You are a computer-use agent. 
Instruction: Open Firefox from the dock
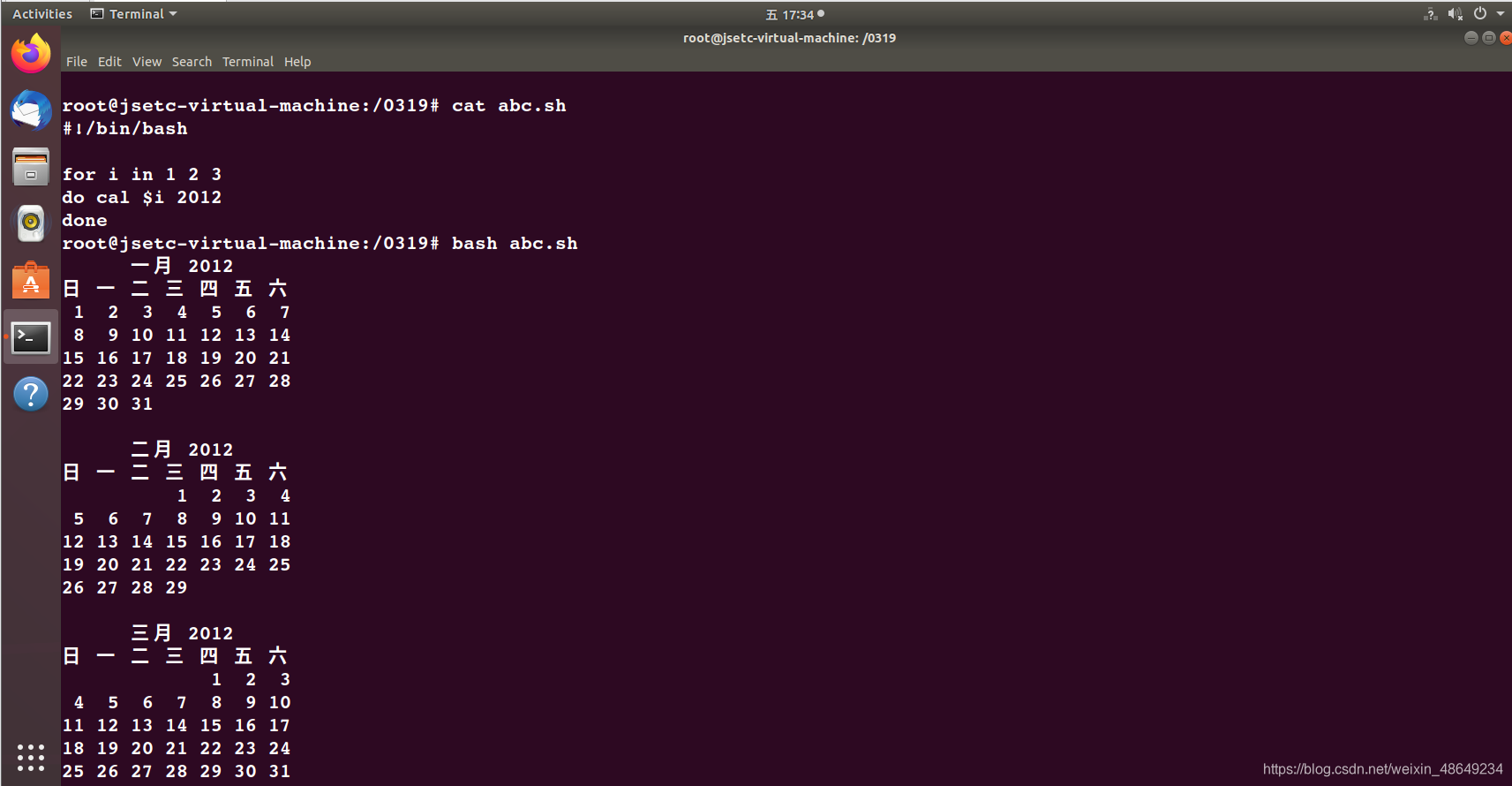pyautogui.click(x=31, y=54)
